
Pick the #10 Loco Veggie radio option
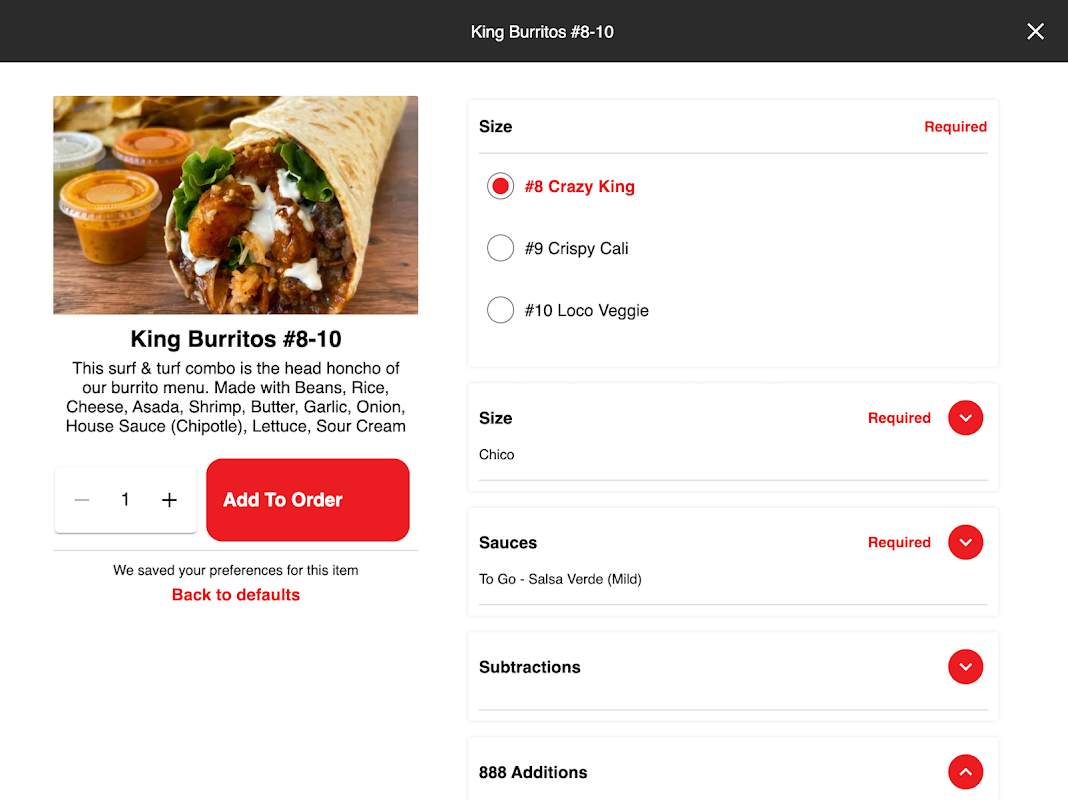pyautogui.click(x=500, y=310)
